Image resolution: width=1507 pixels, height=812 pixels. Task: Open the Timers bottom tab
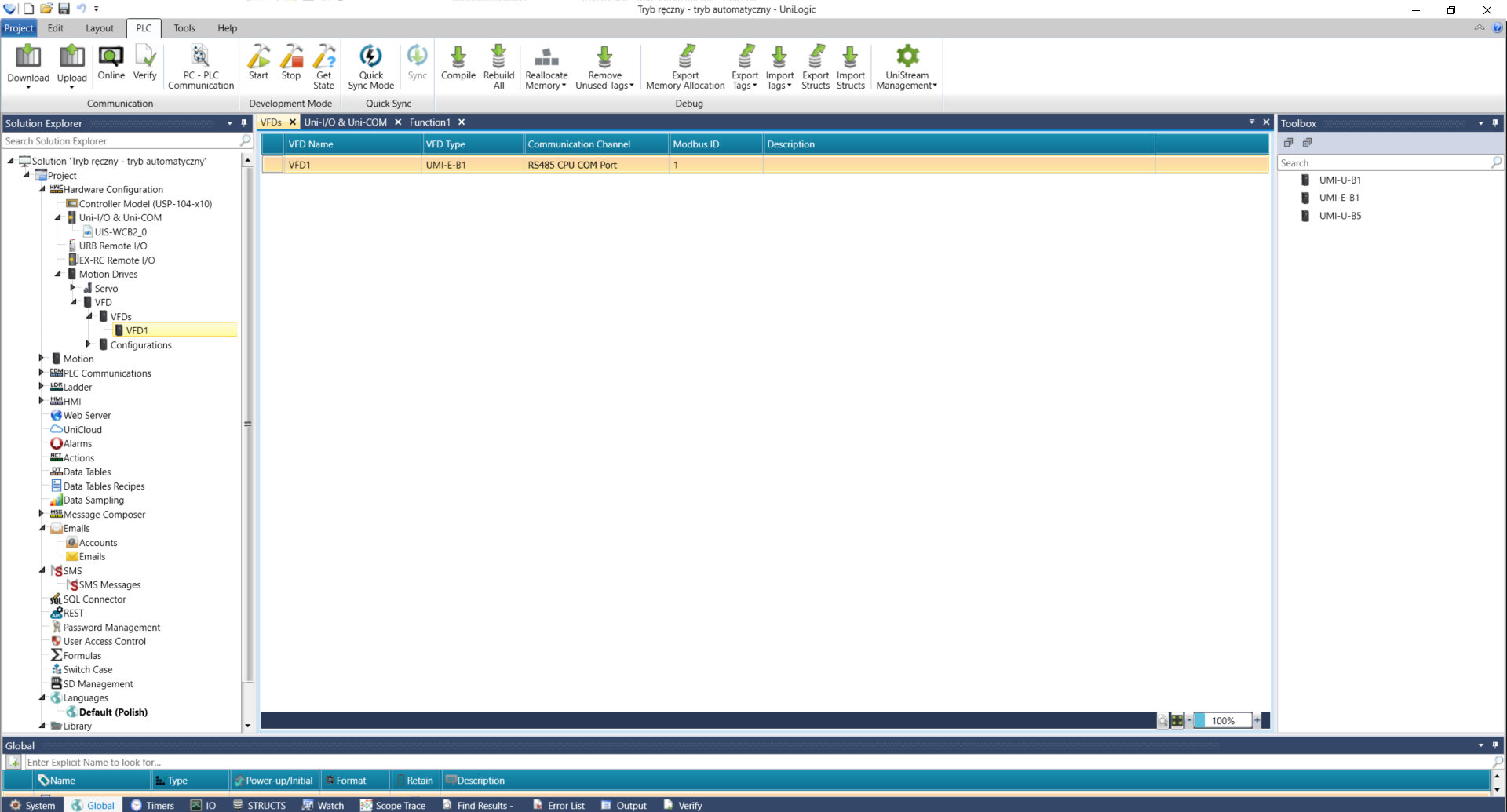pos(152,805)
